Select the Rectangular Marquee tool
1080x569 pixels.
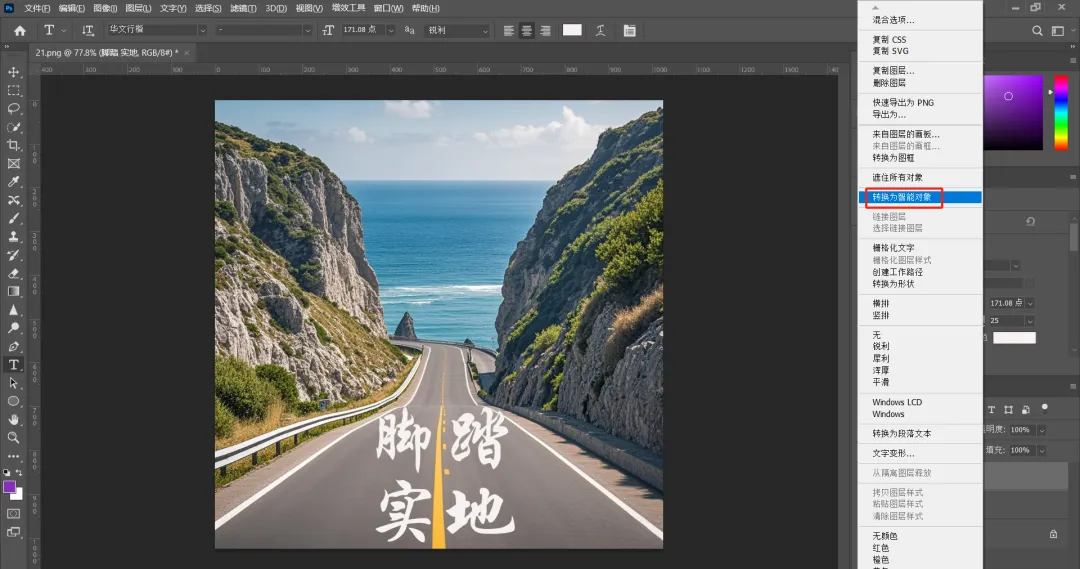point(13,90)
